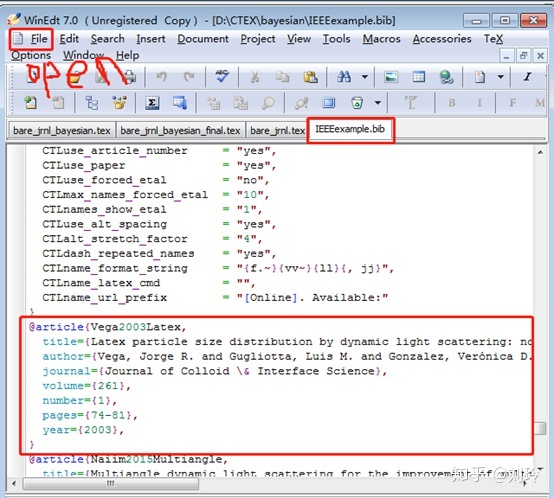Image resolution: width=554 pixels, height=498 pixels.
Task: Open the Options menu
Action: (x=31, y=55)
